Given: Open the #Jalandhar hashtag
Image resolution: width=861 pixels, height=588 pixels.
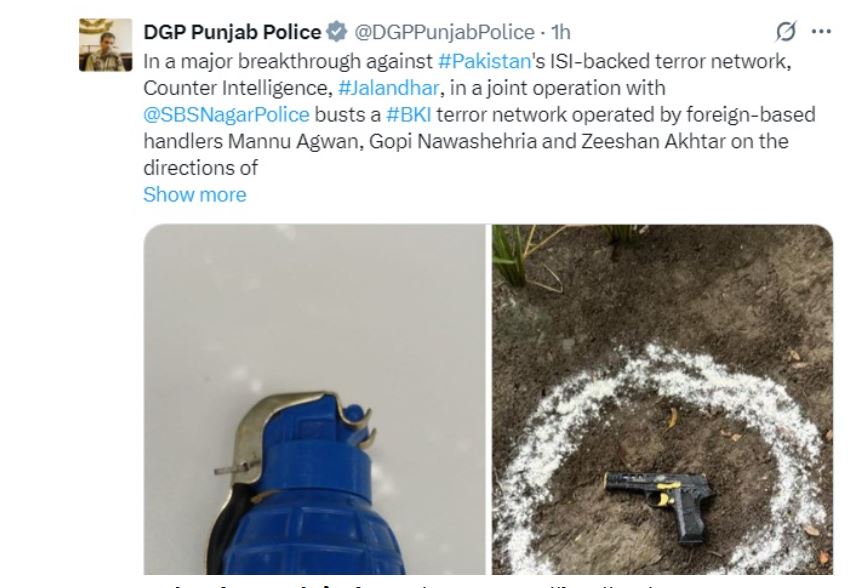Looking at the screenshot, I should 388,88.
